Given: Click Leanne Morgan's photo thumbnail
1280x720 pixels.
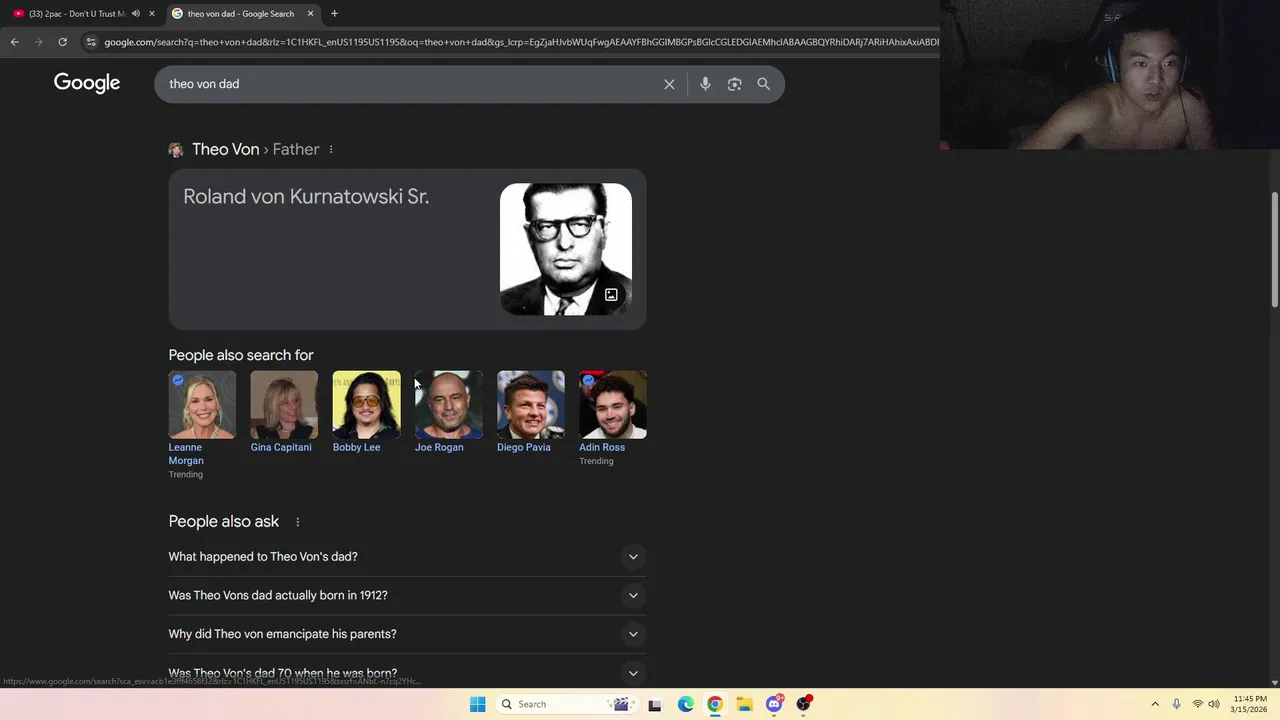Looking at the screenshot, I should (x=202, y=405).
